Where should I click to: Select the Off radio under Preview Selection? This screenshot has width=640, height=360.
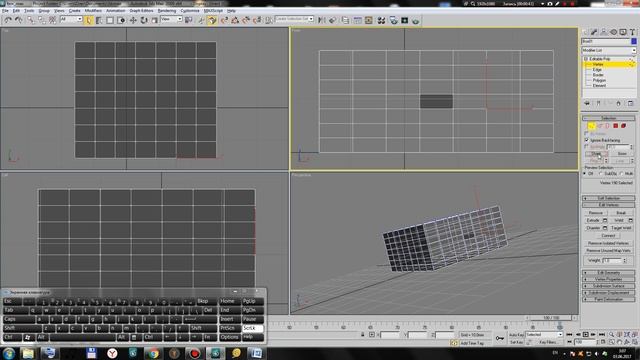tap(585, 173)
